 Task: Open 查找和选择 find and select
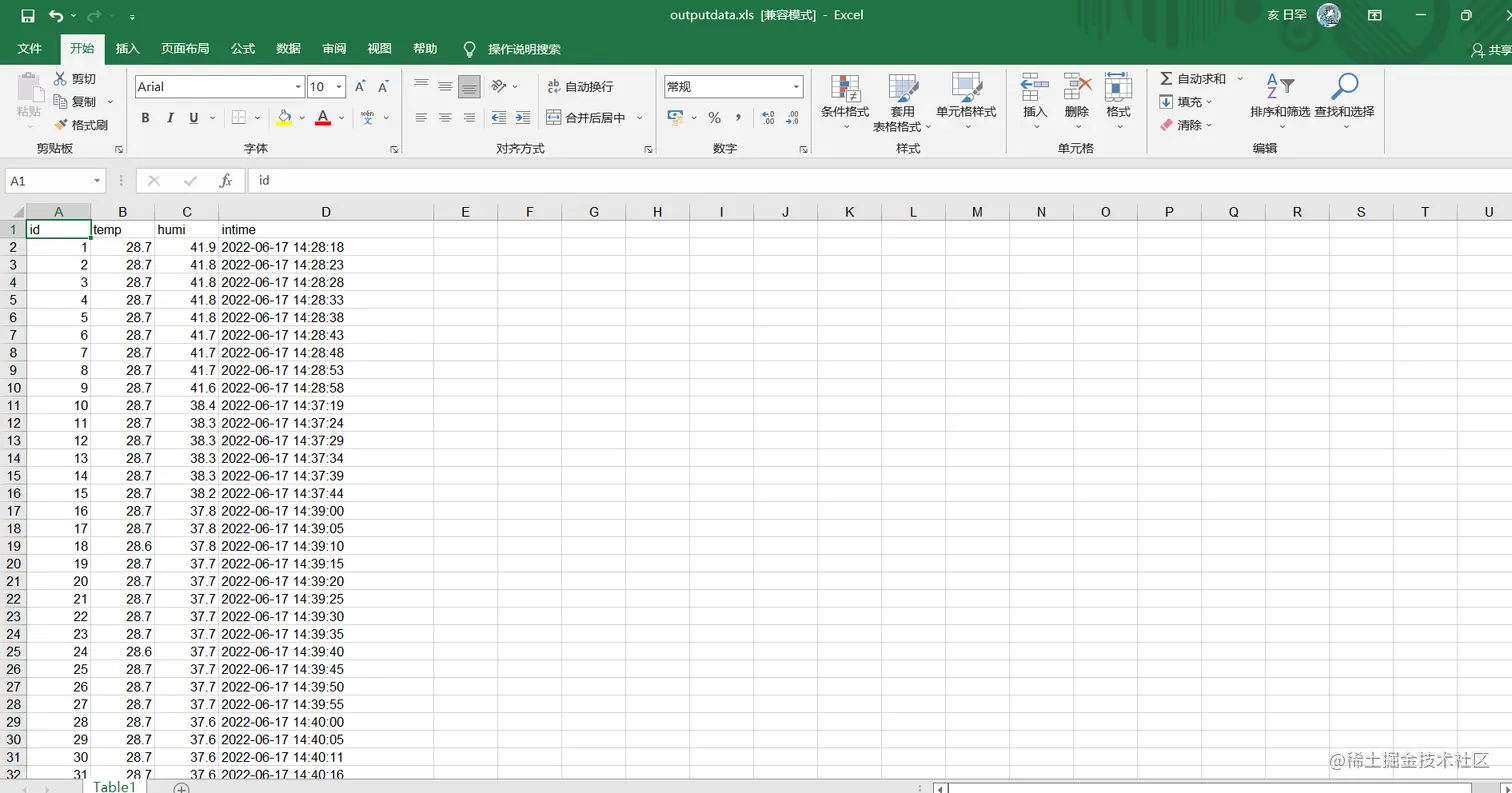coord(1344,102)
